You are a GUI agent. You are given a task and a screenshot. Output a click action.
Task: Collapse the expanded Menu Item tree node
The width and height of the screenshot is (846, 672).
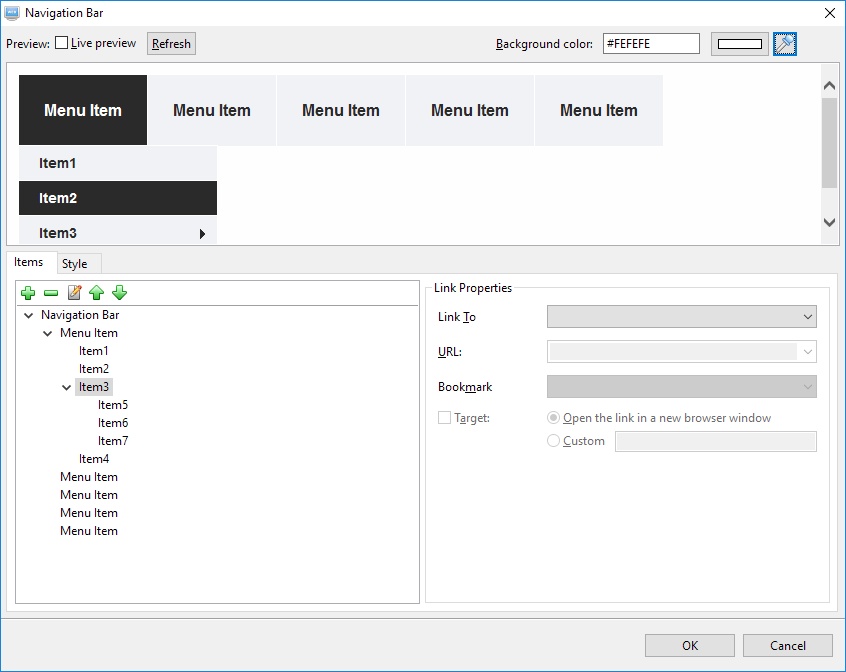tap(47, 333)
